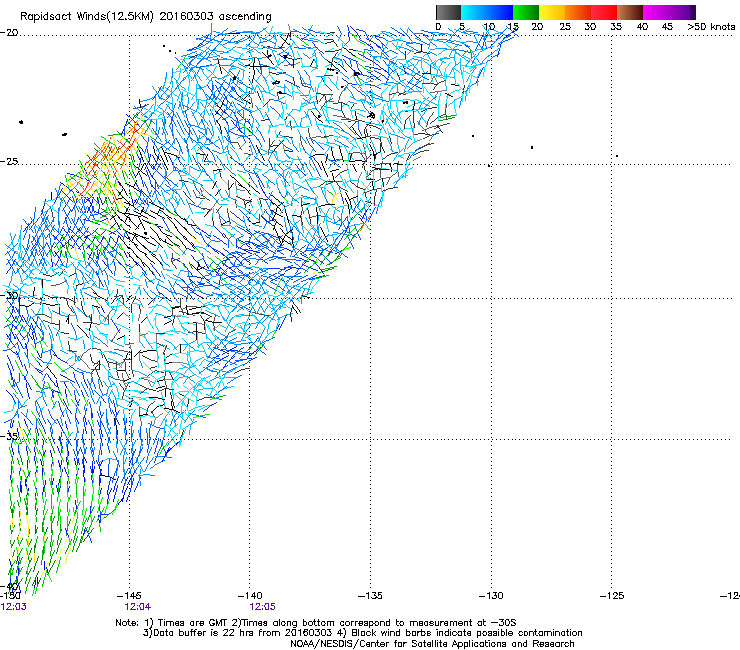
Task: Choose the brown 35–40 knots legend swatch
Action: [x=630, y=12]
